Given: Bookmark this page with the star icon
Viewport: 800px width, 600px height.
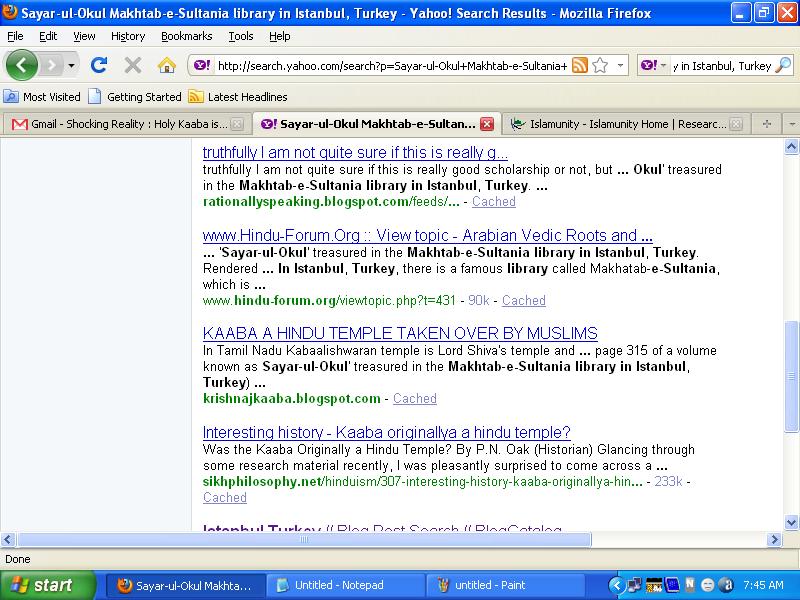Looking at the screenshot, I should 601,65.
